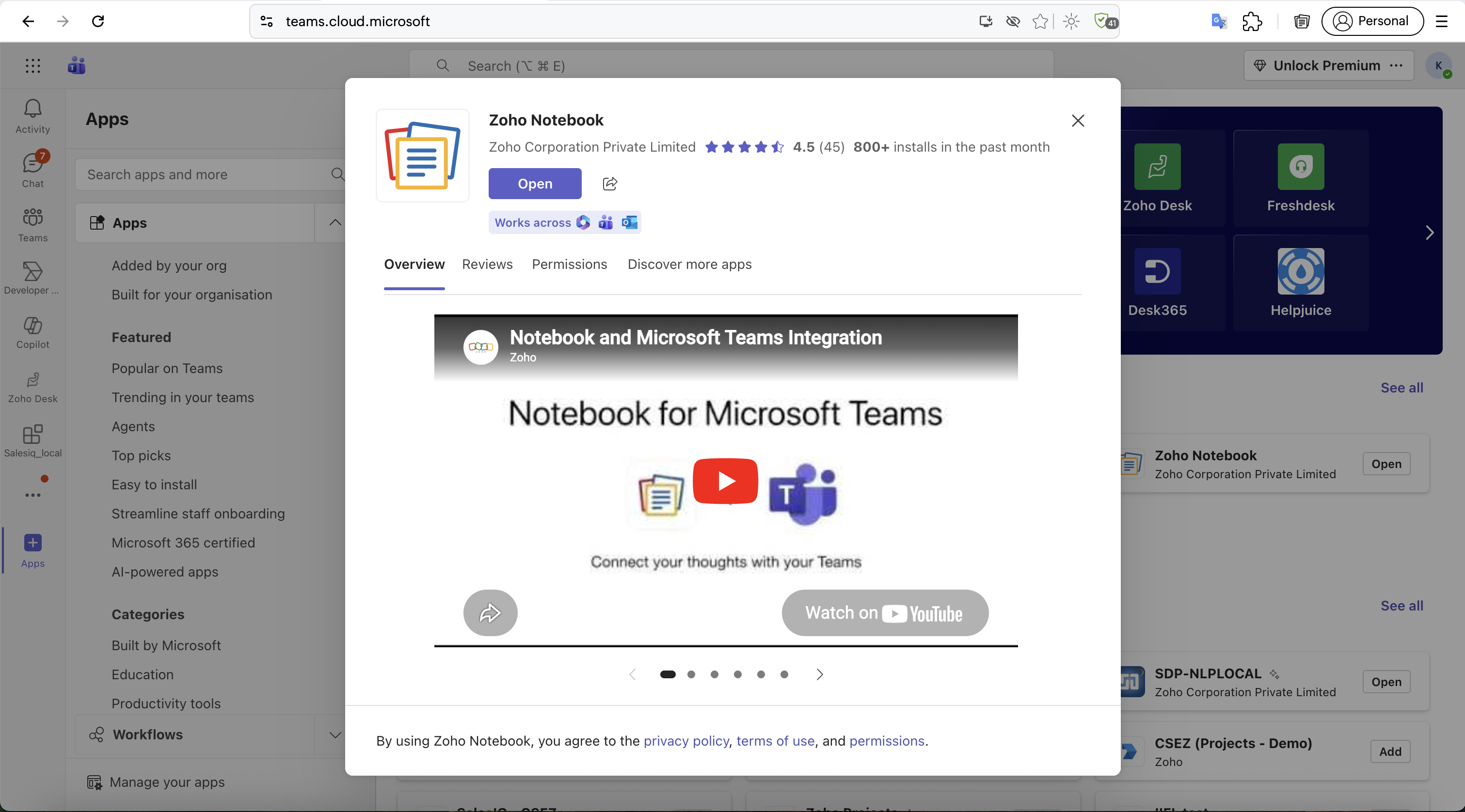Open Chat with unread badge
This screenshot has height=812, width=1465.
tap(32, 170)
